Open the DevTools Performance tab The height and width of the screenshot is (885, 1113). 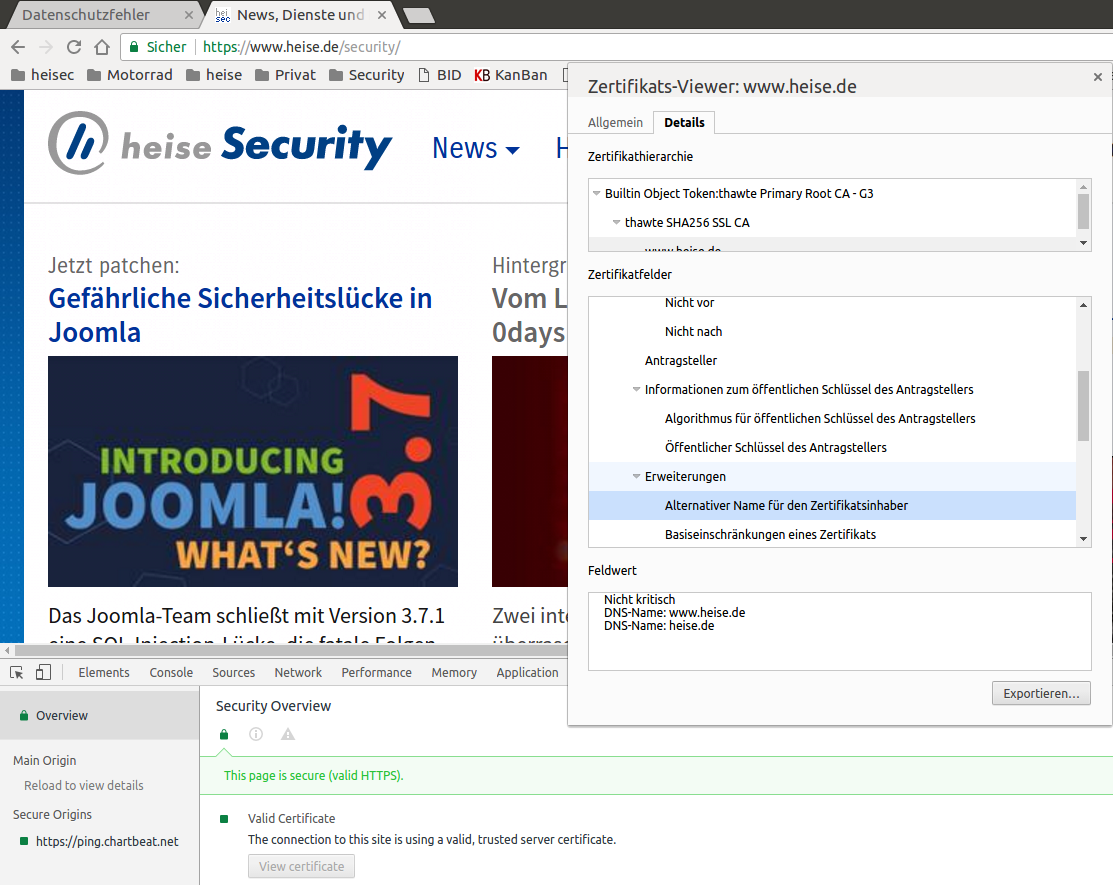tap(376, 672)
